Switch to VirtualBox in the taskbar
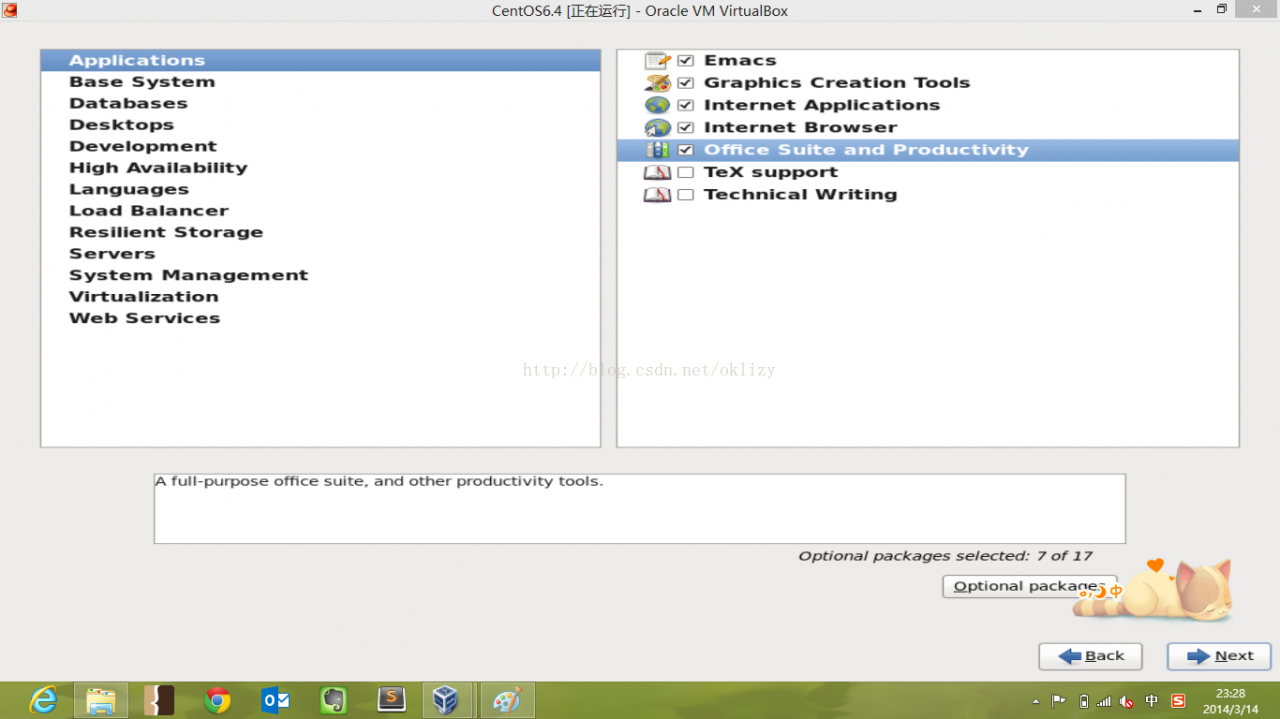Viewport: 1280px width, 719px height. pos(448,700)
